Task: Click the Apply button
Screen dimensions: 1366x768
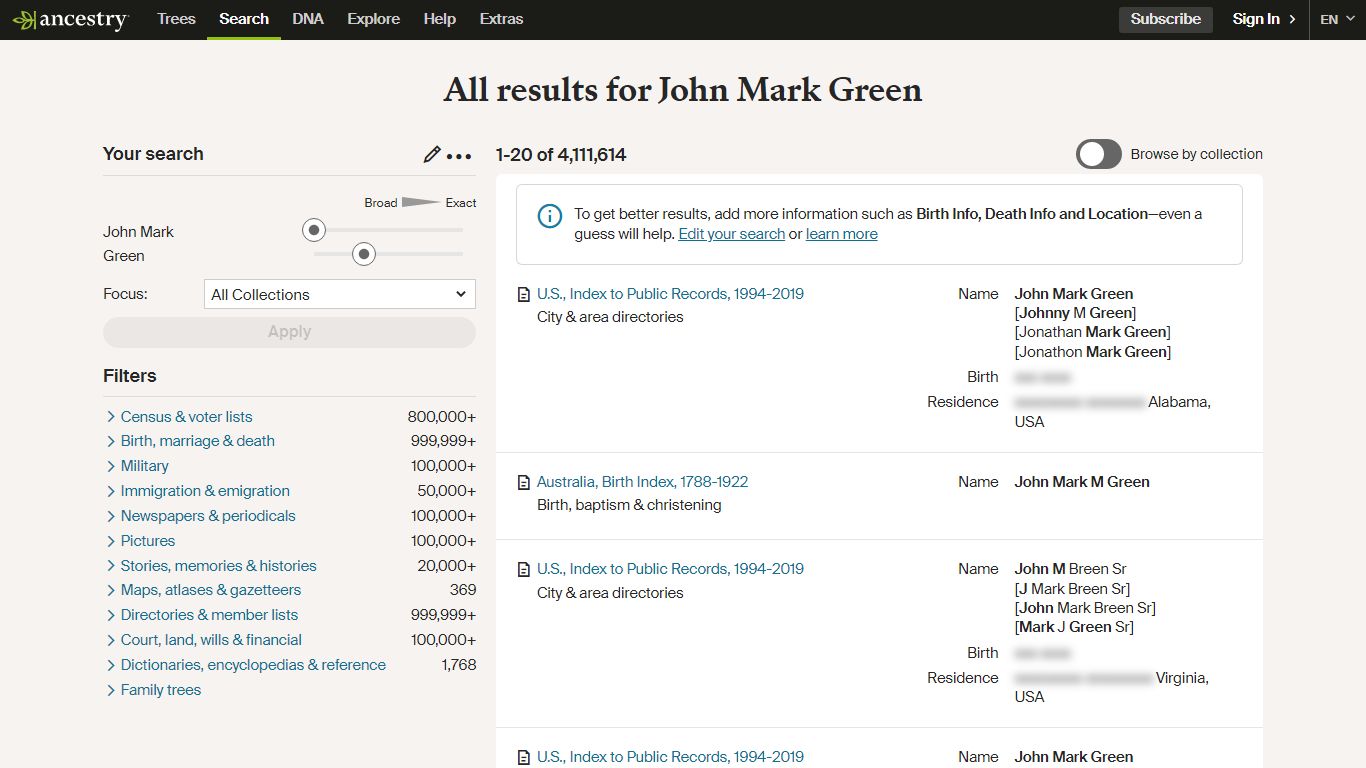Action: pyautogui.click(x=289, y=332)
